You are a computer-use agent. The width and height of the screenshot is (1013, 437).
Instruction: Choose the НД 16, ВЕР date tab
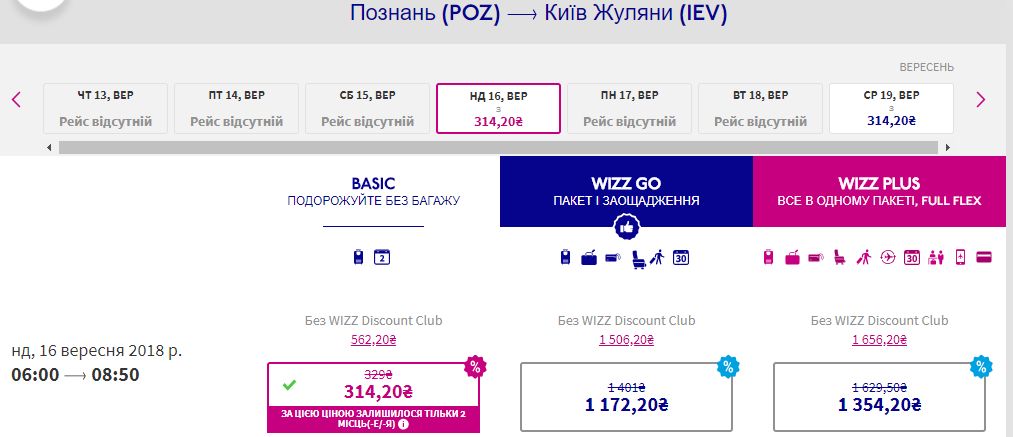click(498, 108)
